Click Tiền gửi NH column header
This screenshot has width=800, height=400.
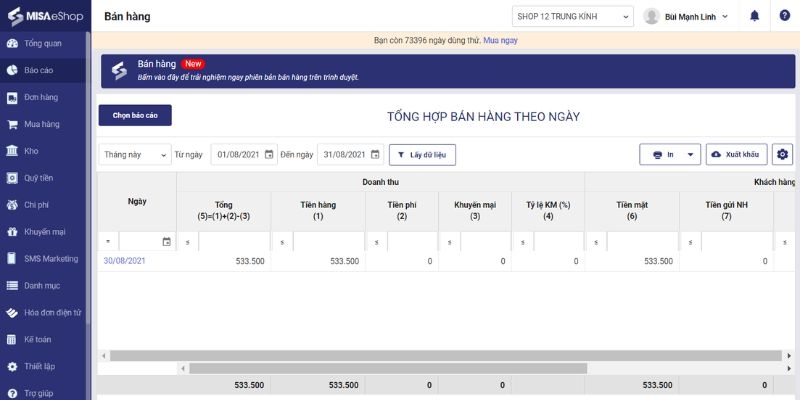pos(727,211)
